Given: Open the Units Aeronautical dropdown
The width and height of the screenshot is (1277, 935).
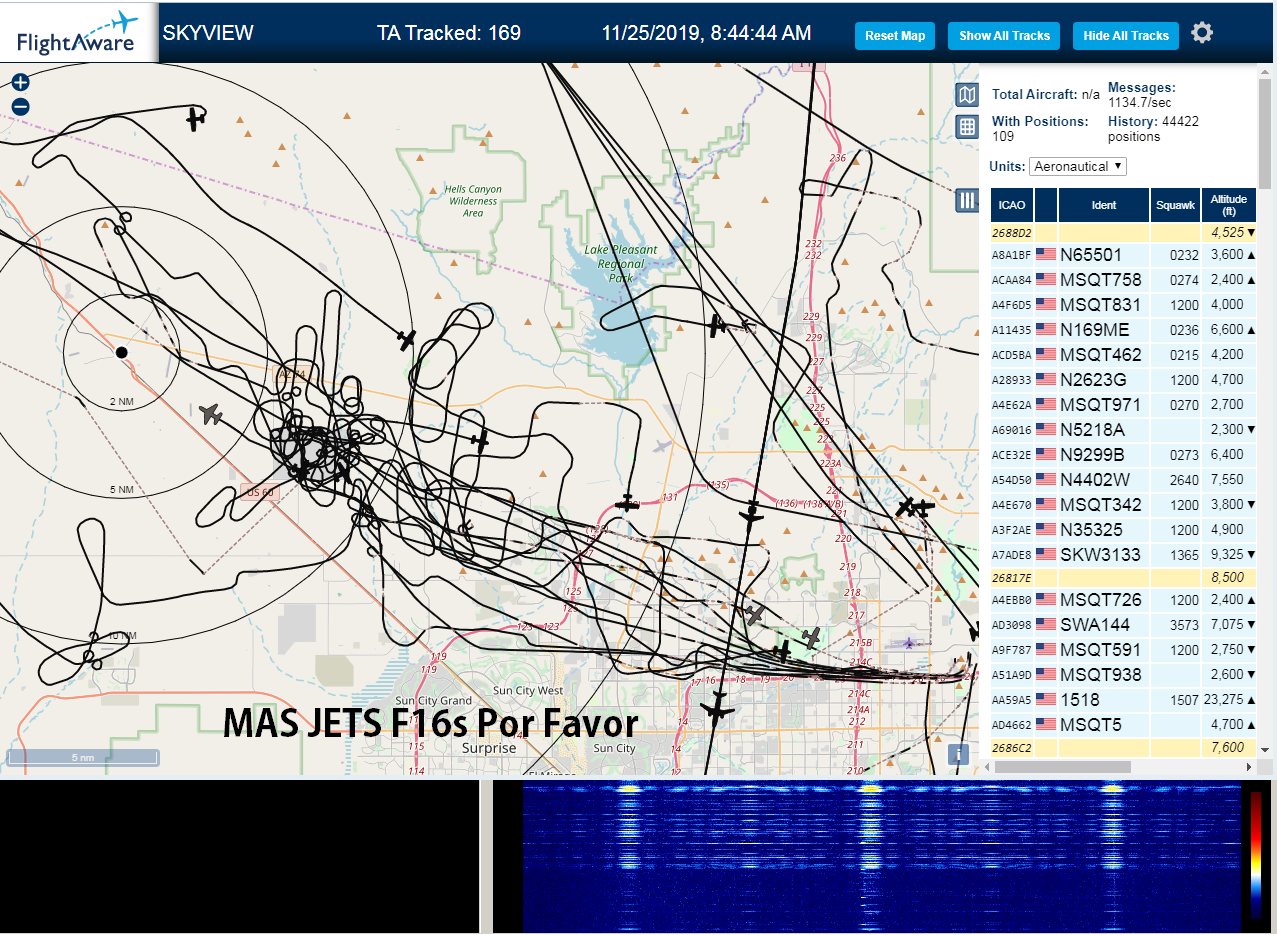Looking at the screenshot, I should [x=1078, y=166].
